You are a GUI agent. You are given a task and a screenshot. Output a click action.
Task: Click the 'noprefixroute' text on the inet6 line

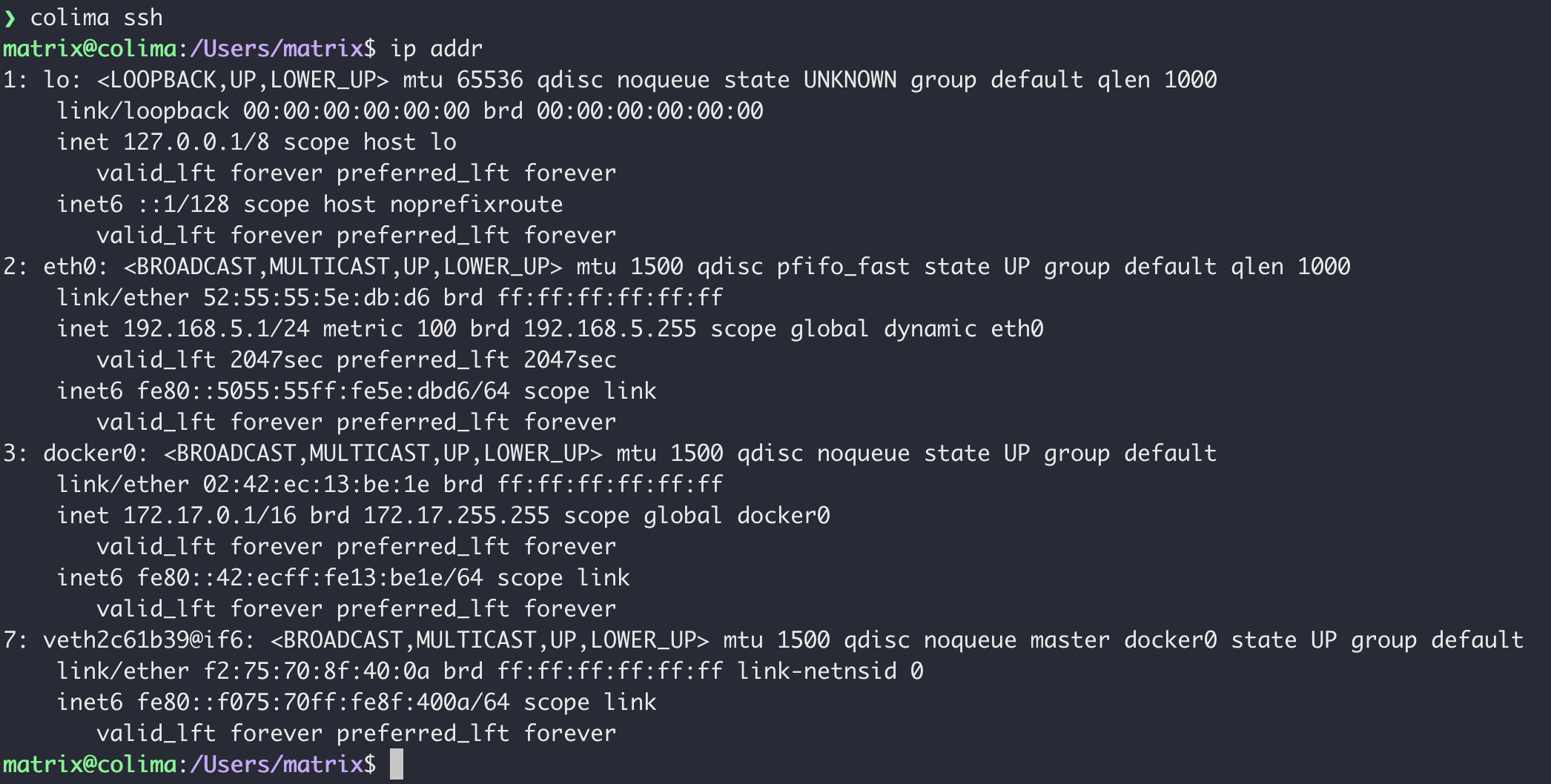477,205
